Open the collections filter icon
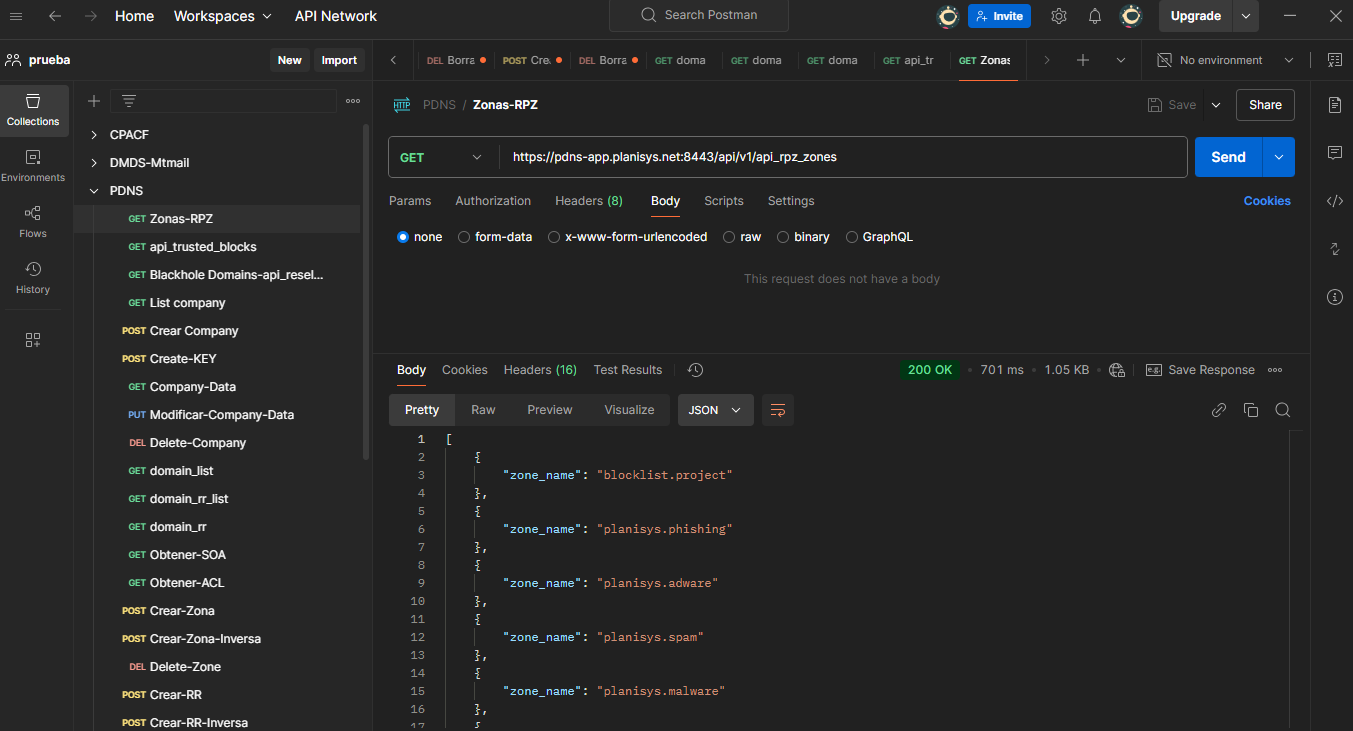This screenshot has width=1353, height=731. click(129, 101)
